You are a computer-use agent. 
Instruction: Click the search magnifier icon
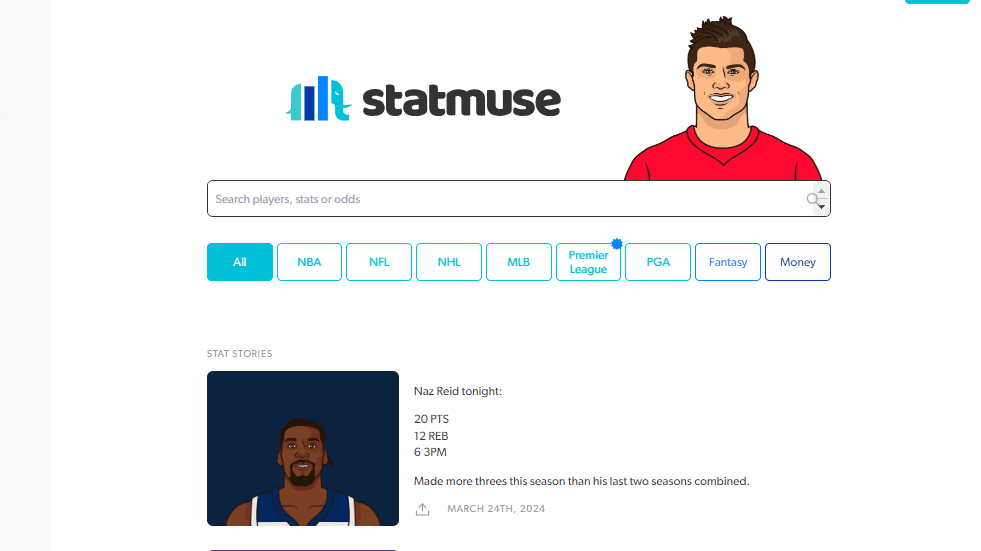(x=812, y=199)
